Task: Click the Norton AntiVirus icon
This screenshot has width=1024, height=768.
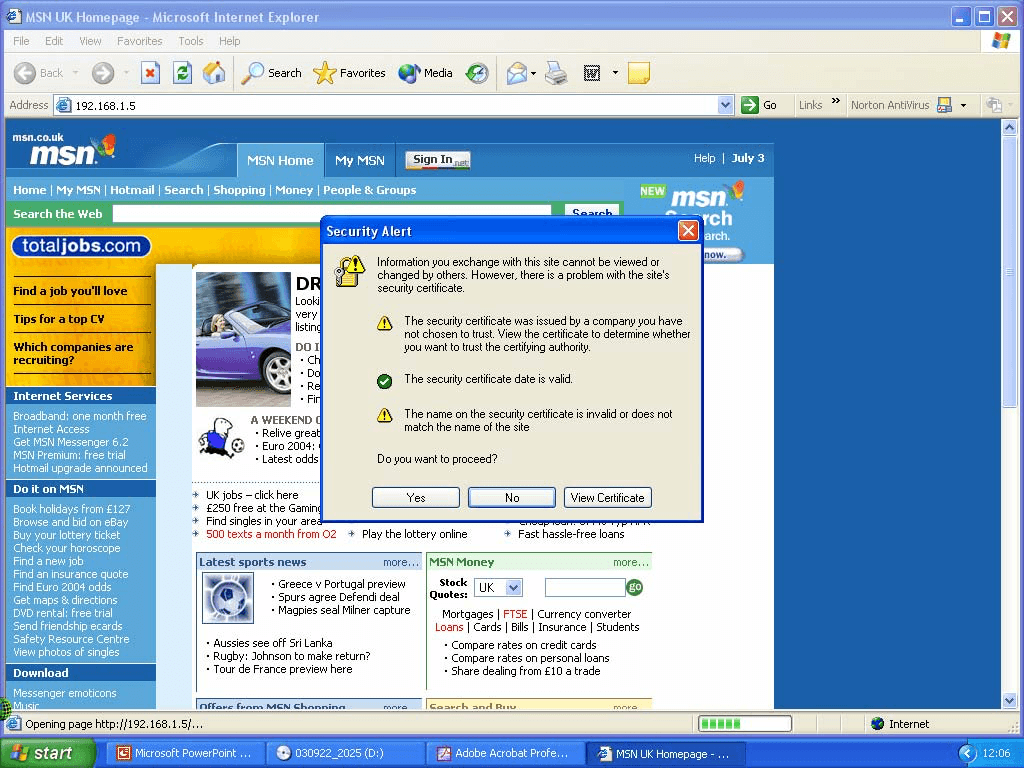Action: (x=944, y=105)
